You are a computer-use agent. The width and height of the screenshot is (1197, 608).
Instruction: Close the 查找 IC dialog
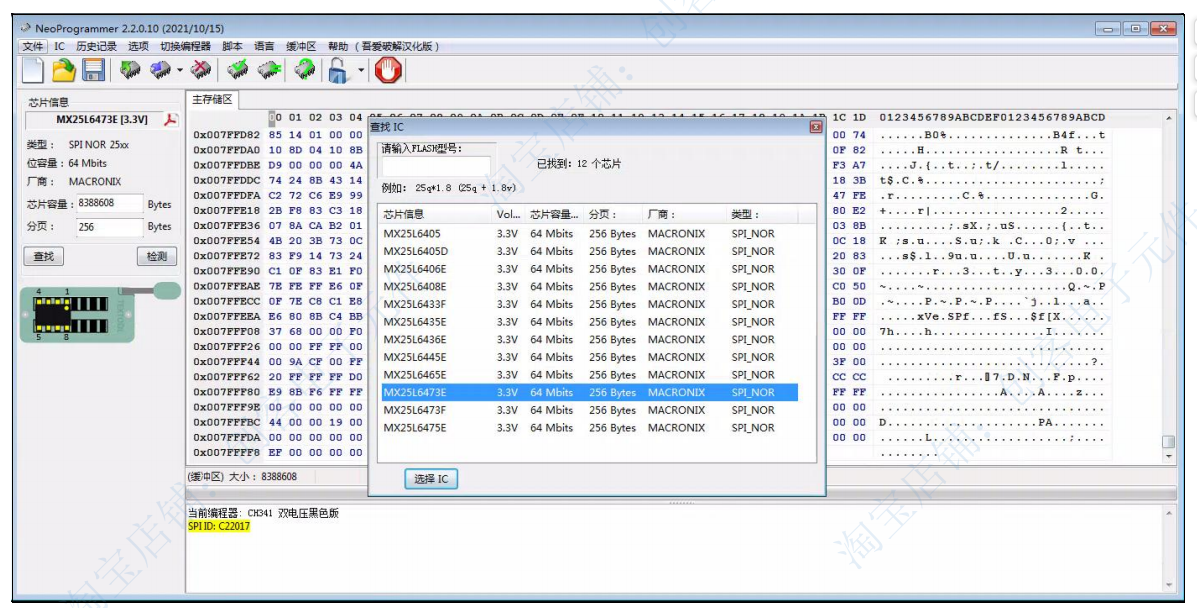[x=816, y=127]
